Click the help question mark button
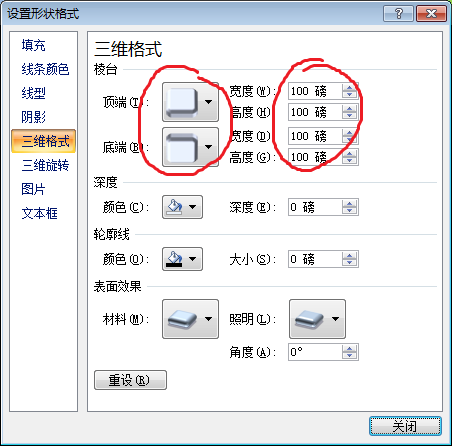 coord(398,14)
